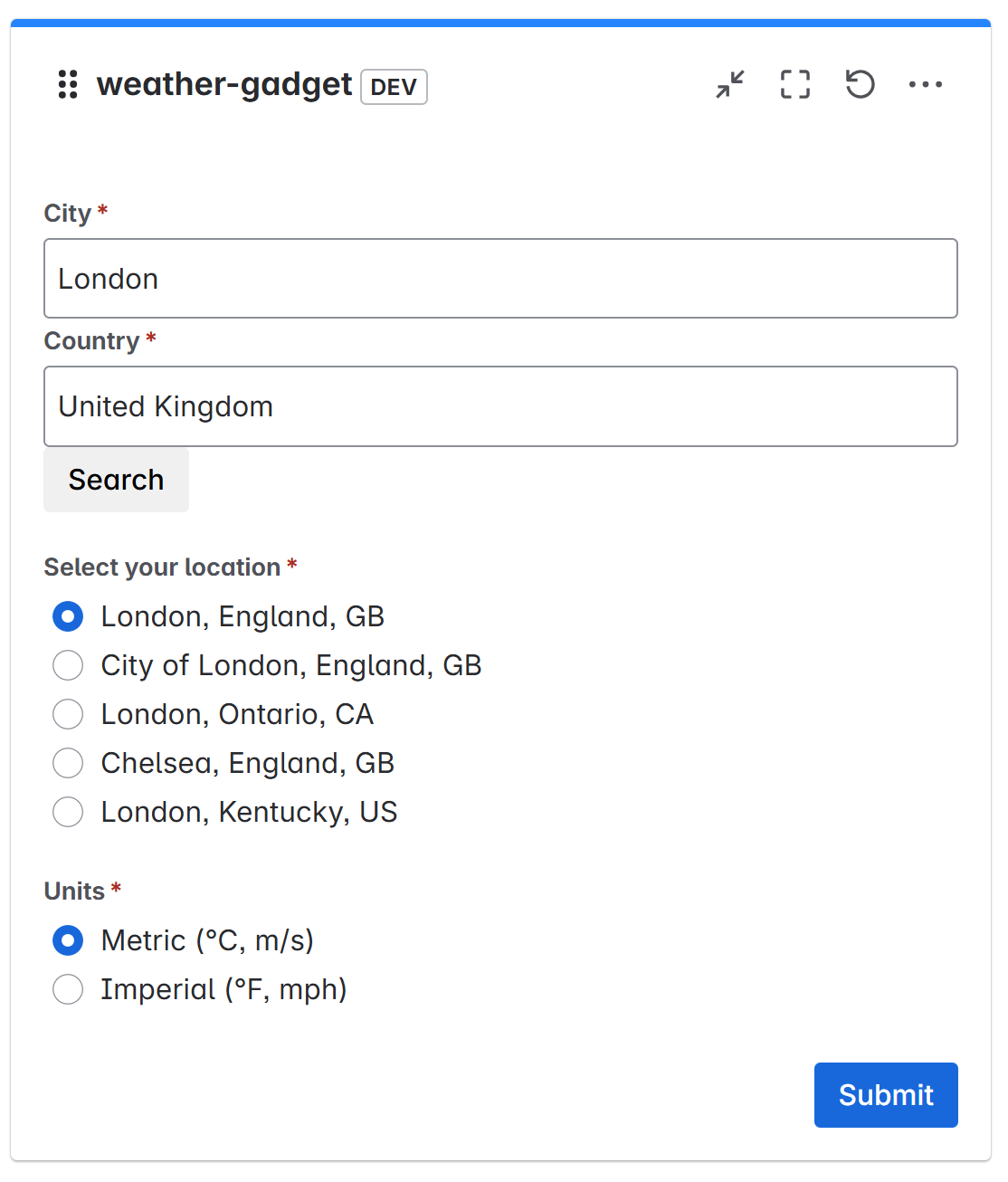Viewport: 1008px width, 1182px height.
Task: Click the drag handle beside weather-gadget
Action: pyautogui.click(x=68, y=84)
